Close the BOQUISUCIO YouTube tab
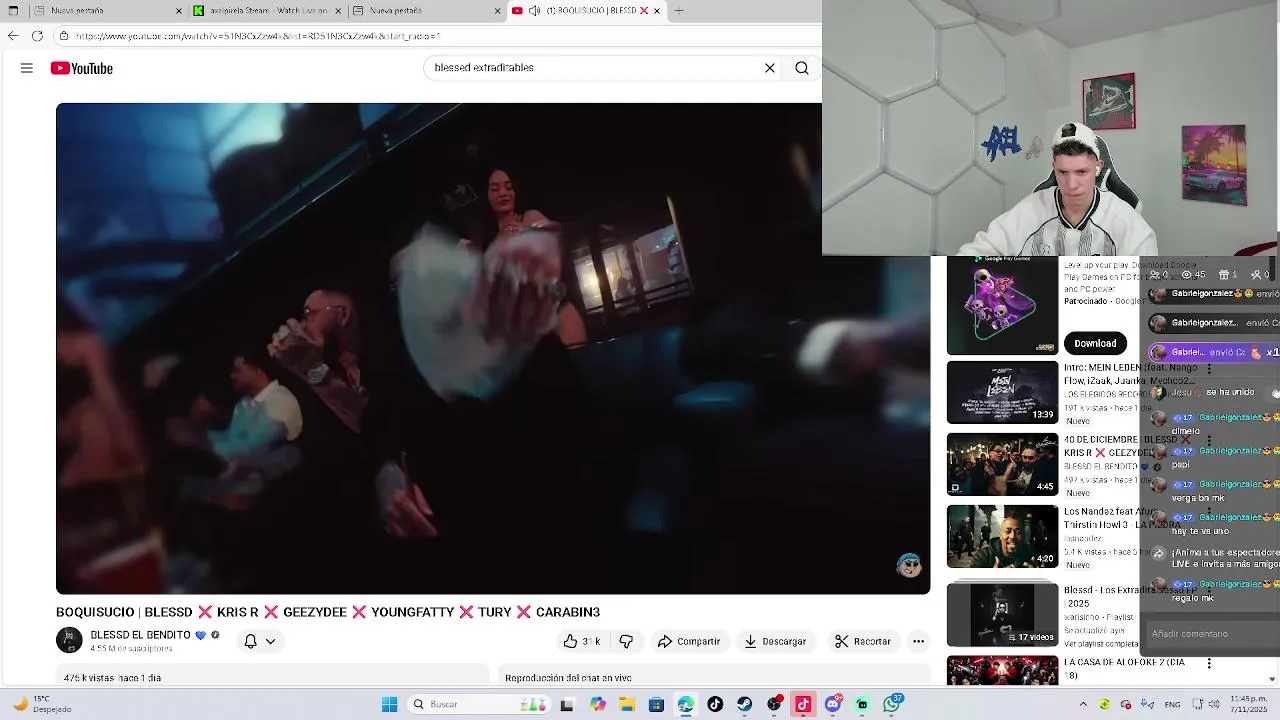The height and width of the screenshot is (720, 1280). [656, 11]
